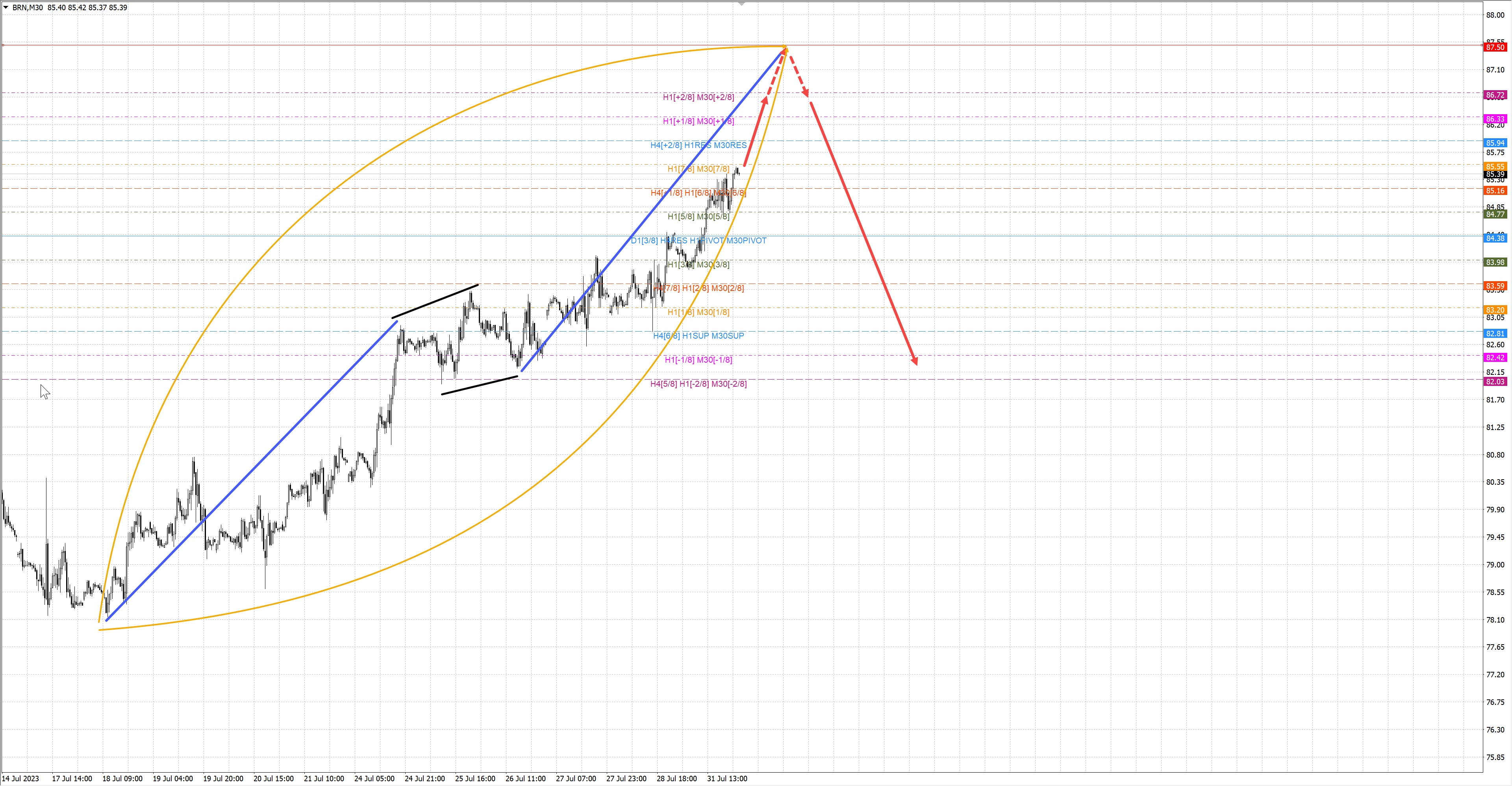Click the BRN,M30 chart title text
Image resolution: width=1512 pixels, height=786 pixels.
[27, 7]
